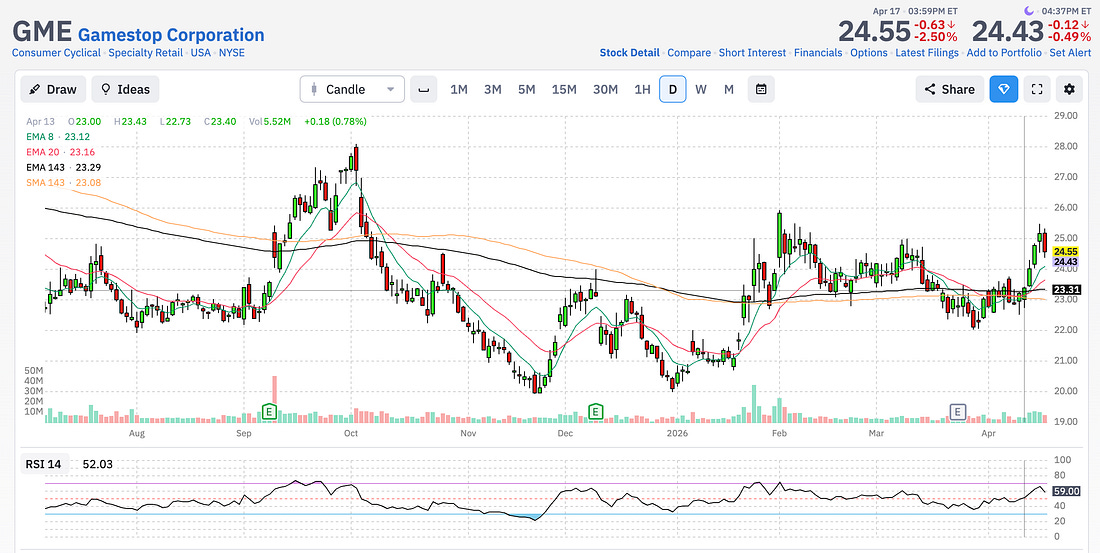This screenshot has width=1100, height=553.
Task: Click the RSI 14 indicator label
Action: pyautogui.click(x=43, y=464)
